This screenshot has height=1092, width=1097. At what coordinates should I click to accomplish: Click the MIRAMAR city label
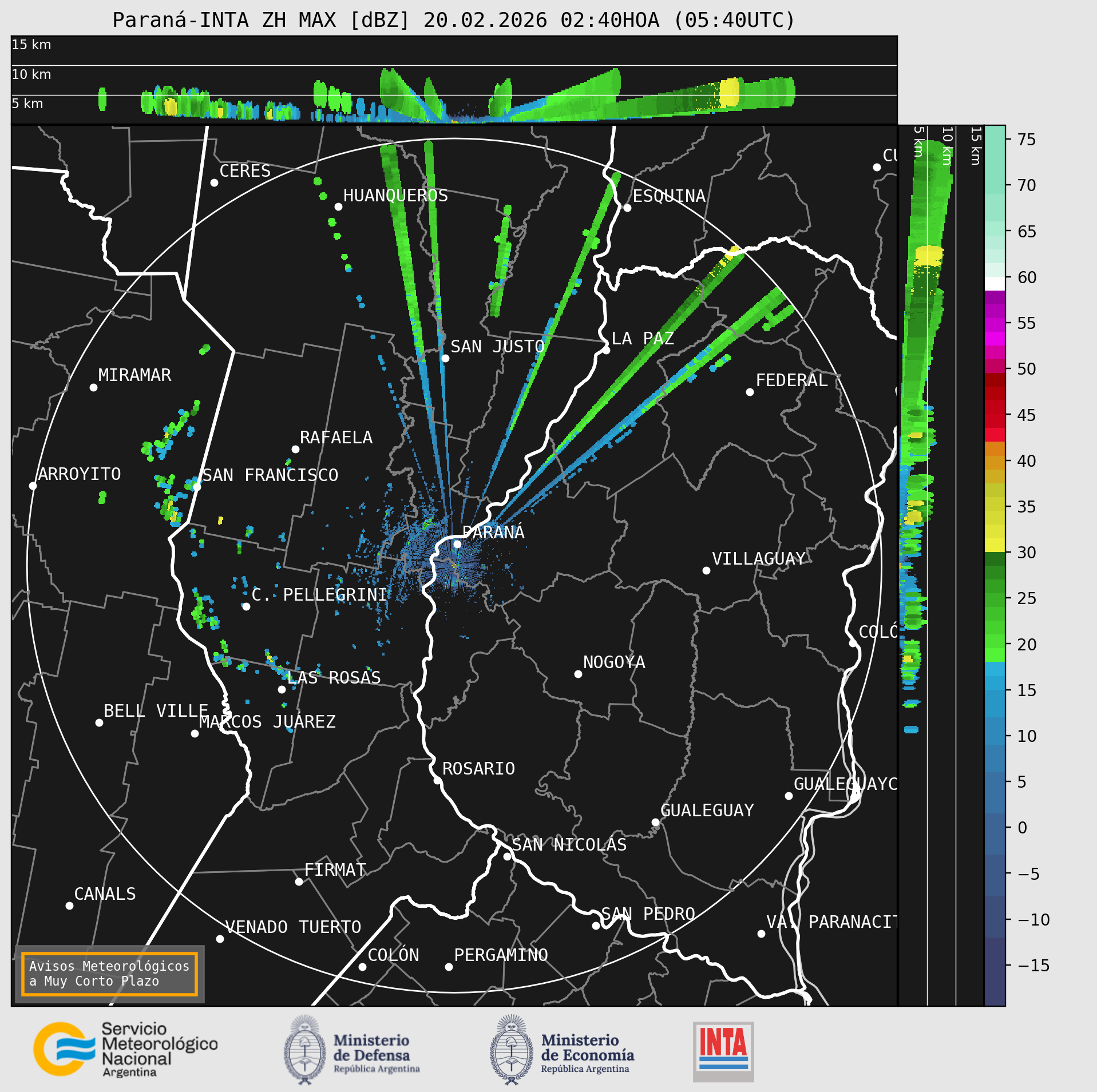[134, 375]
